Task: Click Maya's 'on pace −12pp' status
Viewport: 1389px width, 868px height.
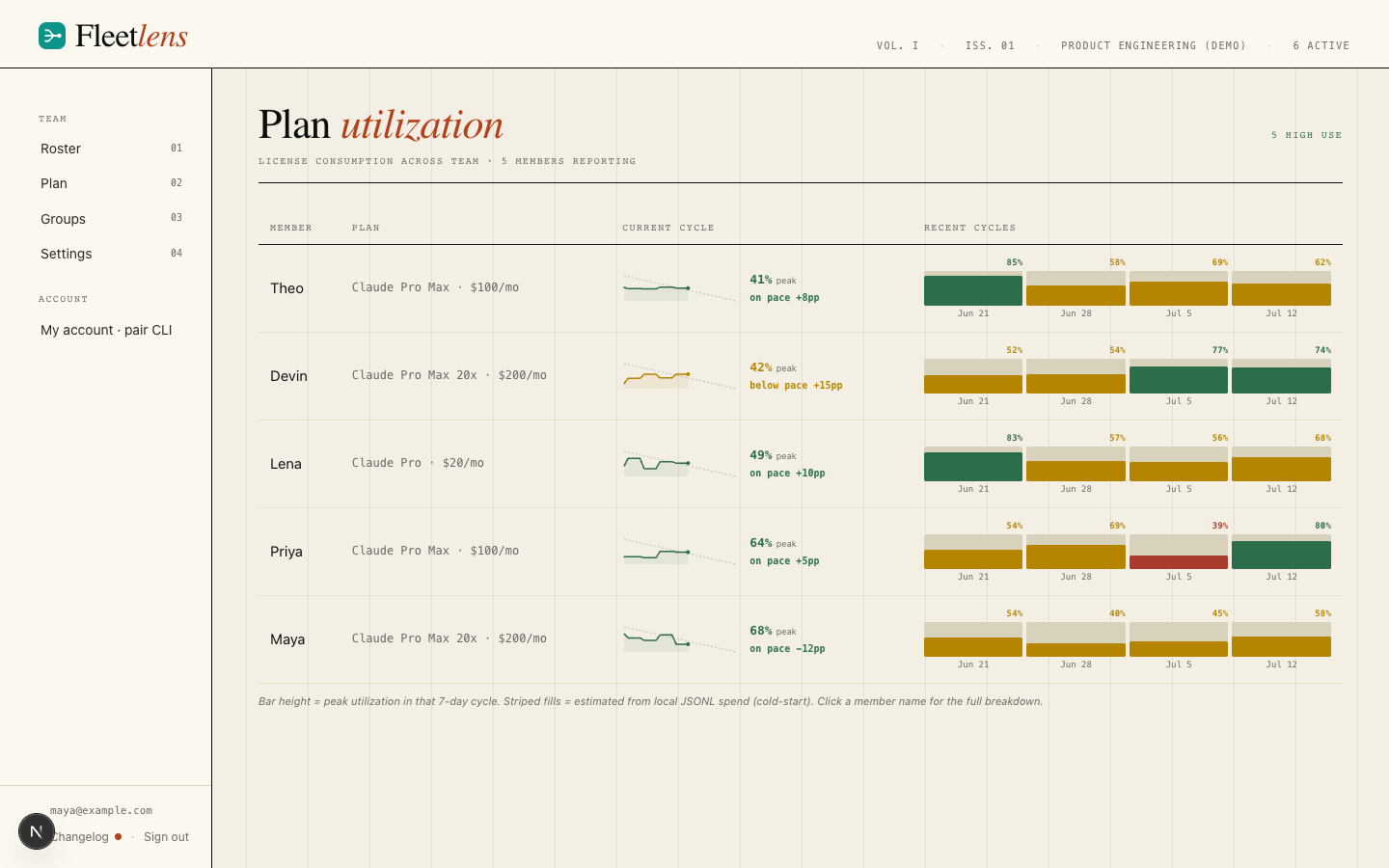Action: [x=787, y=648]
